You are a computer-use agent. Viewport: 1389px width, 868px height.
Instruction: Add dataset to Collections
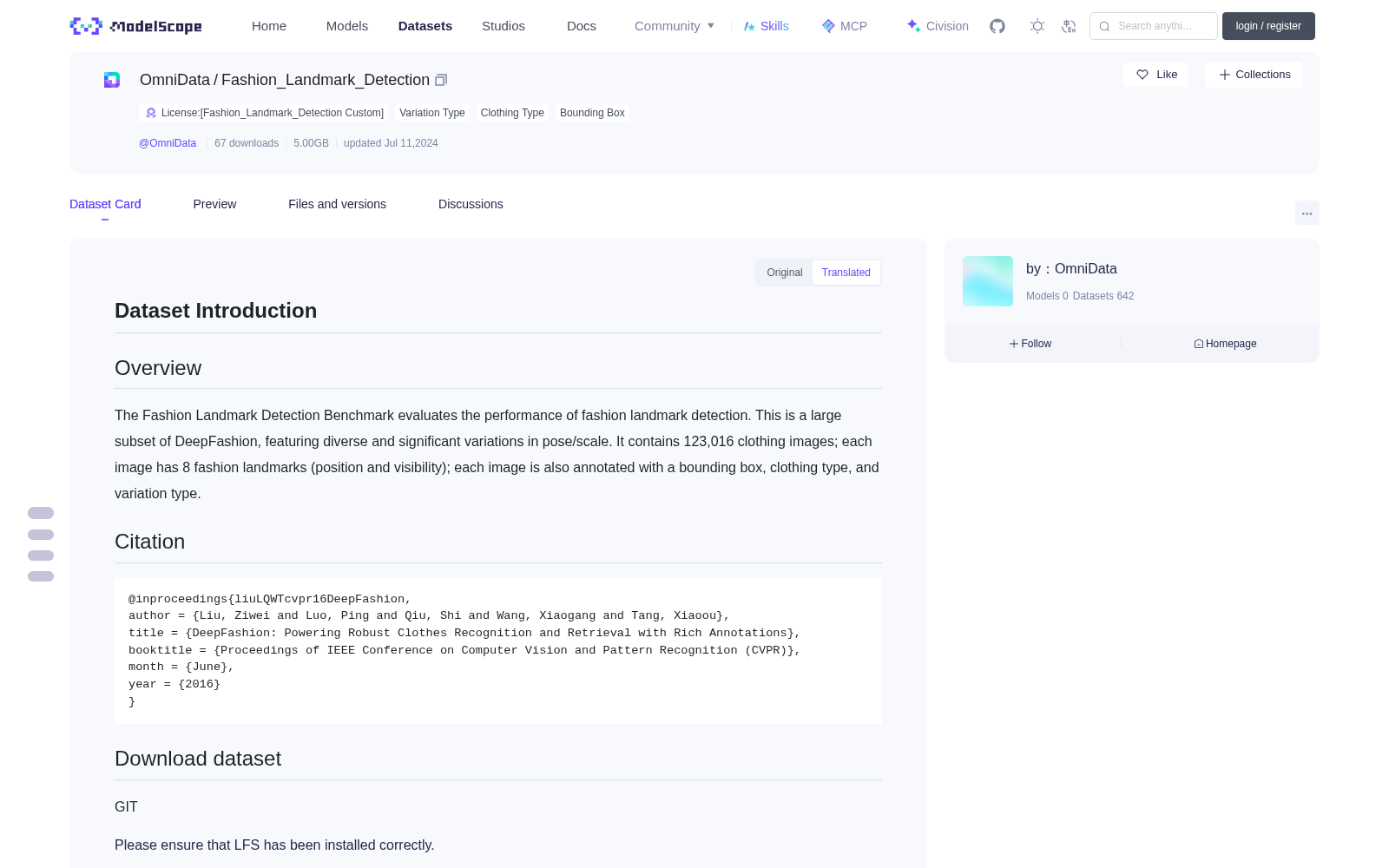click(x=1254, y=75)
